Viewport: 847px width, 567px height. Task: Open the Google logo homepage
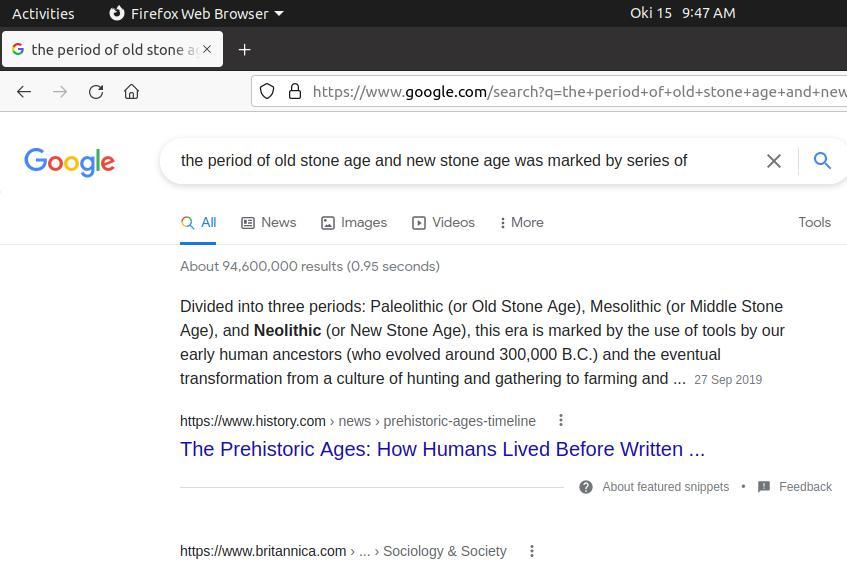(x=69, y=162)
